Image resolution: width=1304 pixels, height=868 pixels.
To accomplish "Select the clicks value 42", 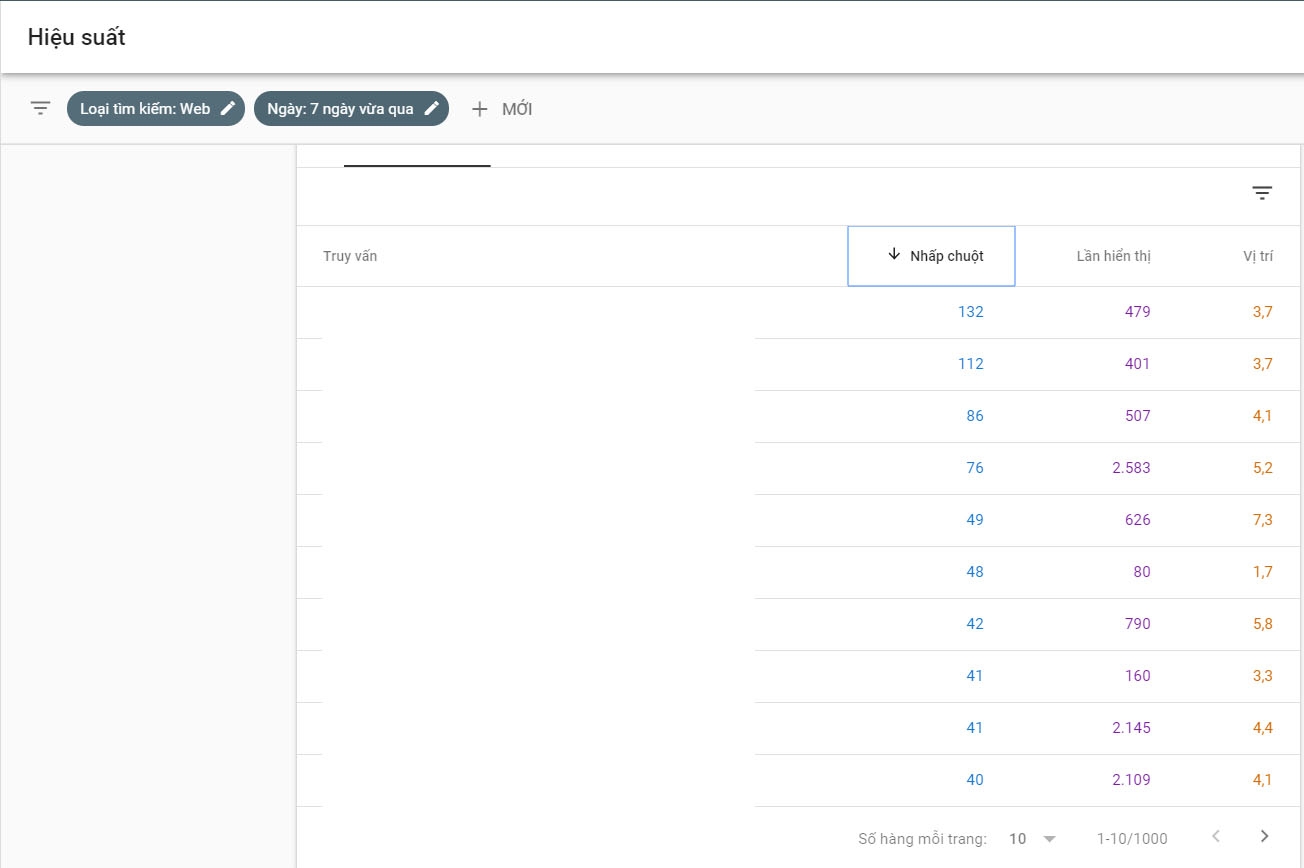I will (975, 624).
